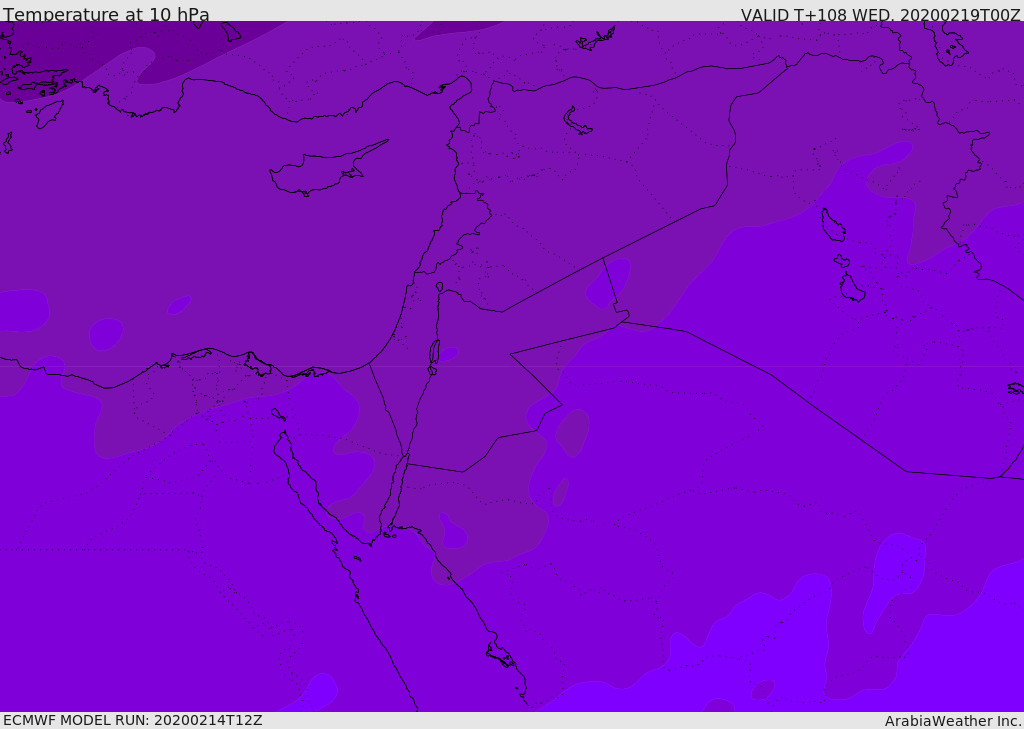The width and height of the screenshot is (1024, 729).
Task: Click the 'ECMWF MODEL RUN: 20200214T12Z' footer text
Action: point(133,720)
